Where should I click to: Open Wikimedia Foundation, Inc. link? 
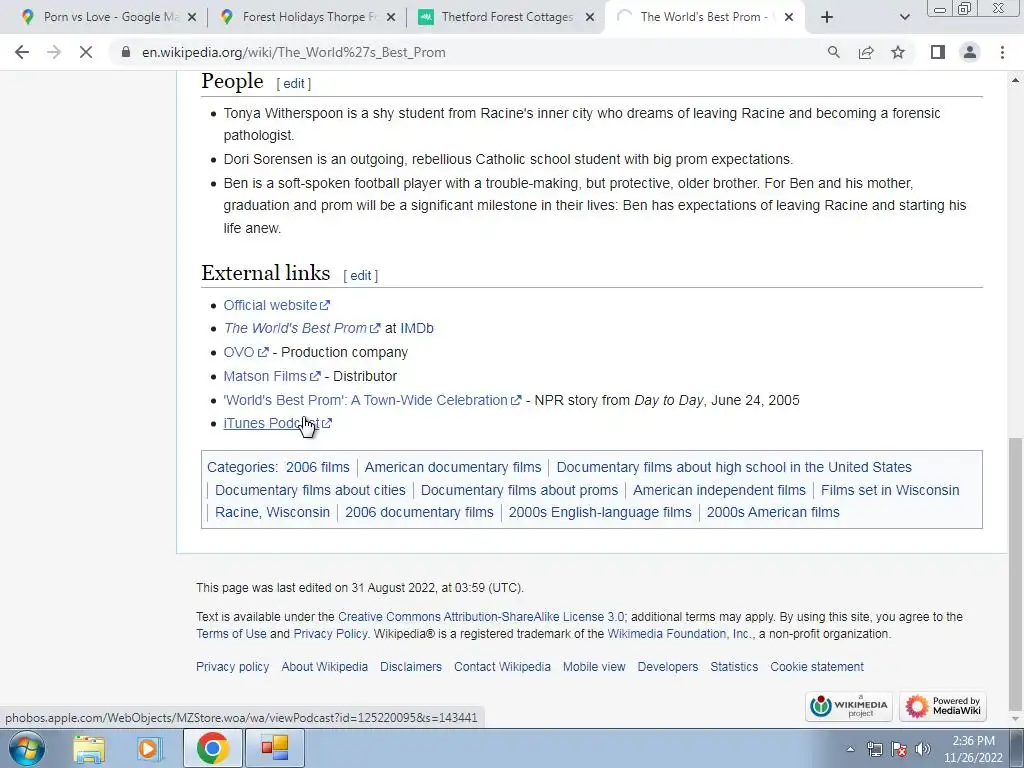(679, 633)
